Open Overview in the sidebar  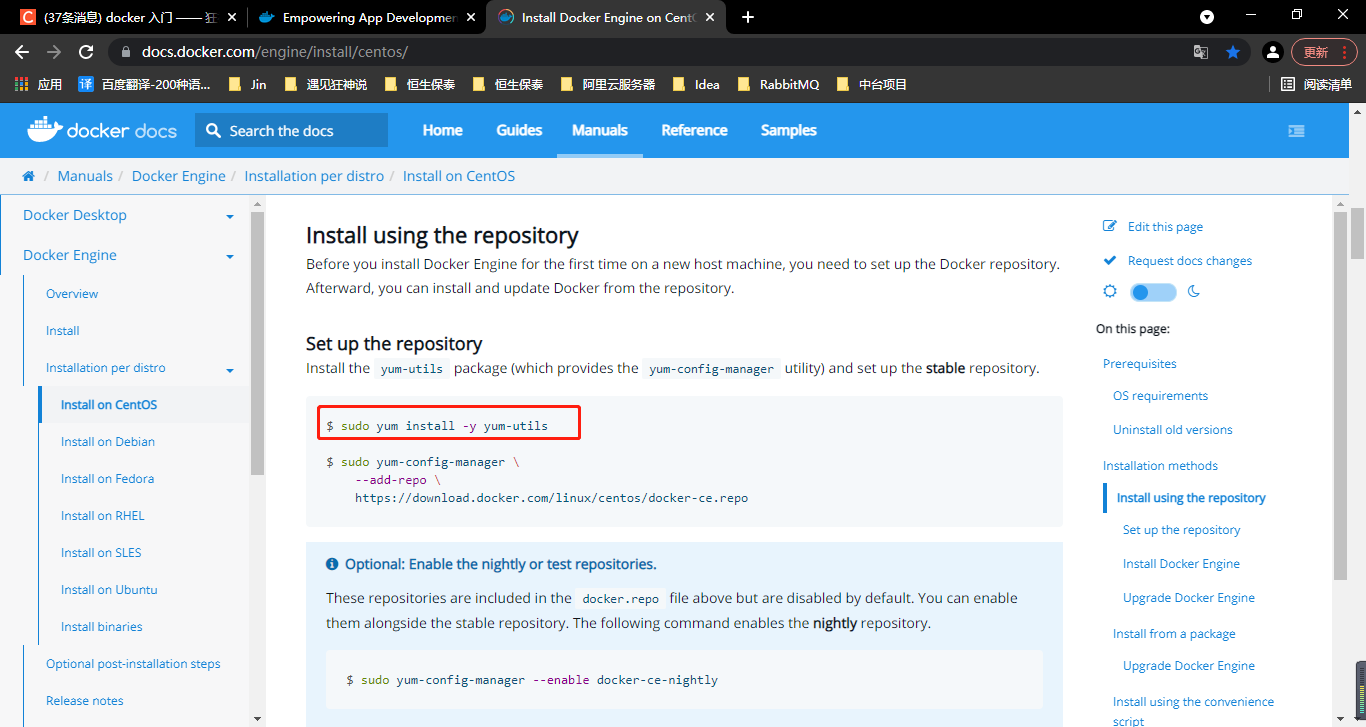pos(72,294)
